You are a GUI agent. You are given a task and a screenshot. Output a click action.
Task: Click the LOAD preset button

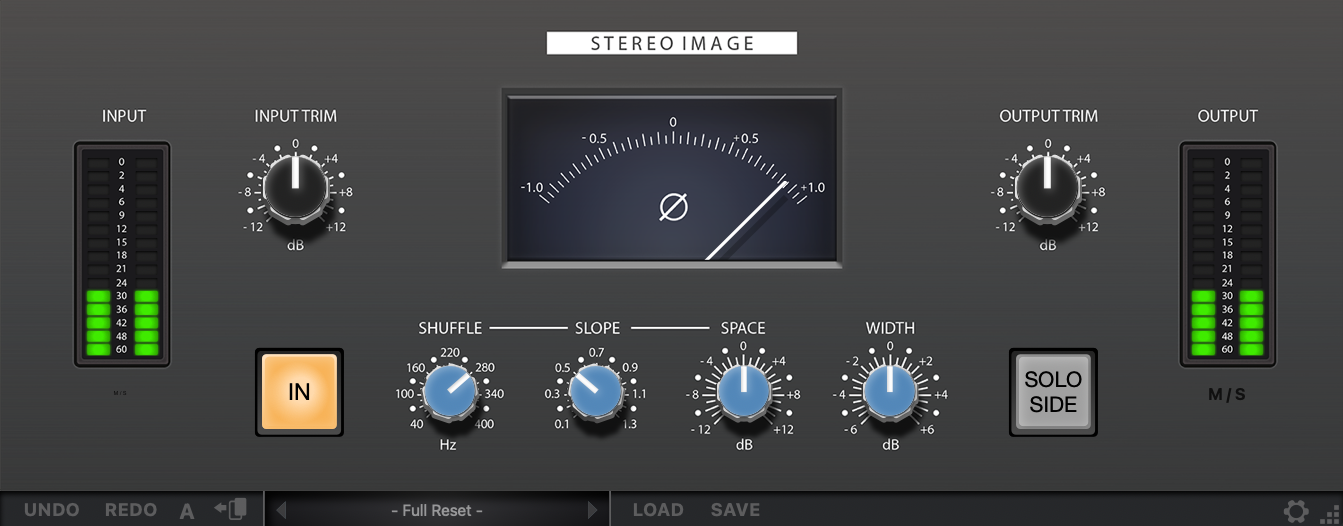658,510
